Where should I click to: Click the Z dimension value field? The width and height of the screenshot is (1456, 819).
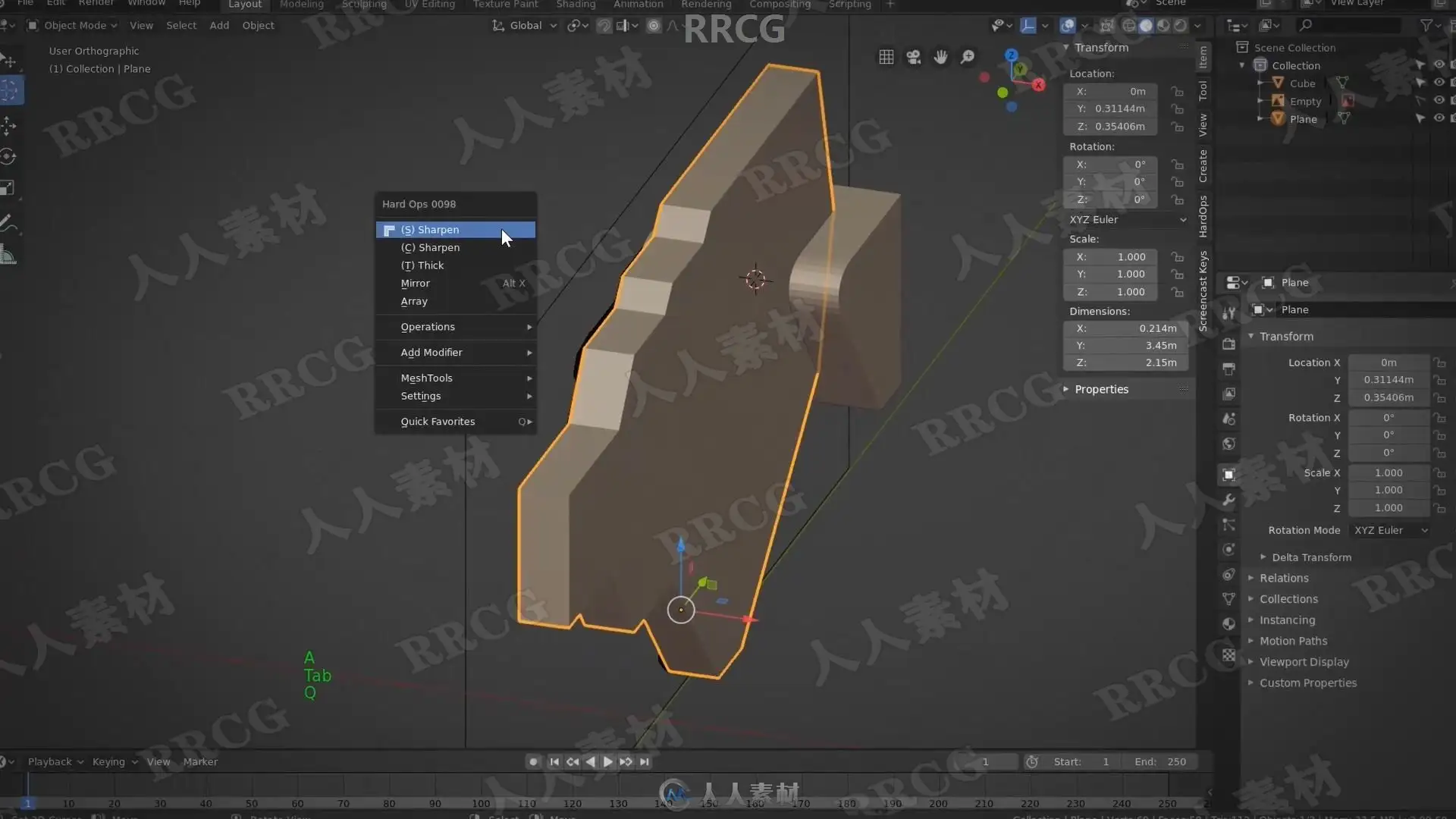(x=1125, y=362)
